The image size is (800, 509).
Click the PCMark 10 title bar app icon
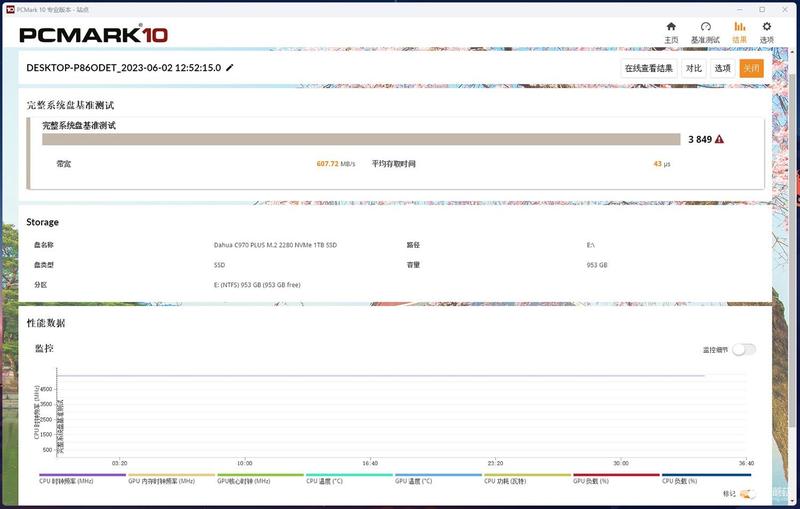point(10,9)
